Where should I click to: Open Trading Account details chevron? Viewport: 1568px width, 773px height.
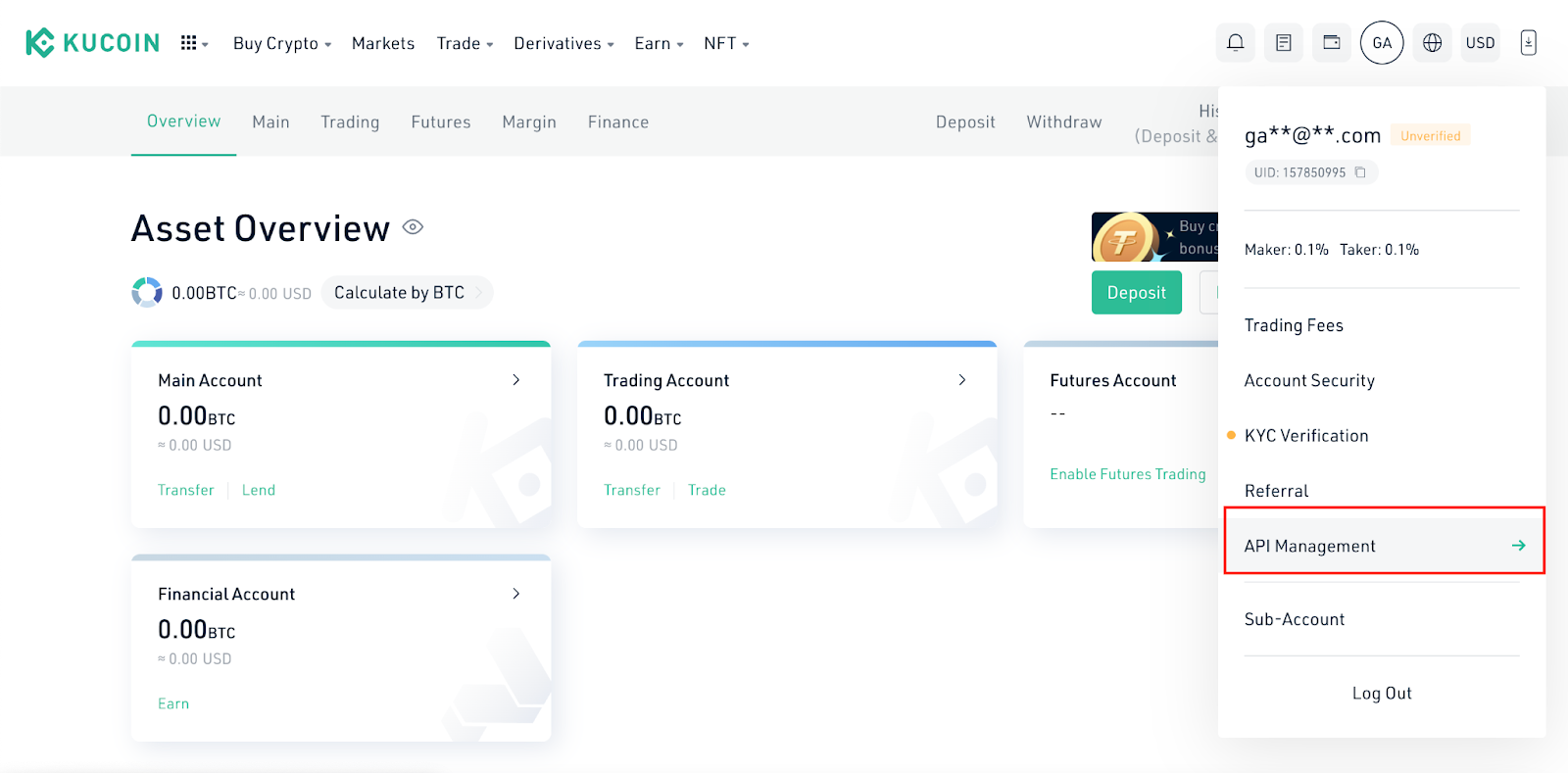pos(962,380)
